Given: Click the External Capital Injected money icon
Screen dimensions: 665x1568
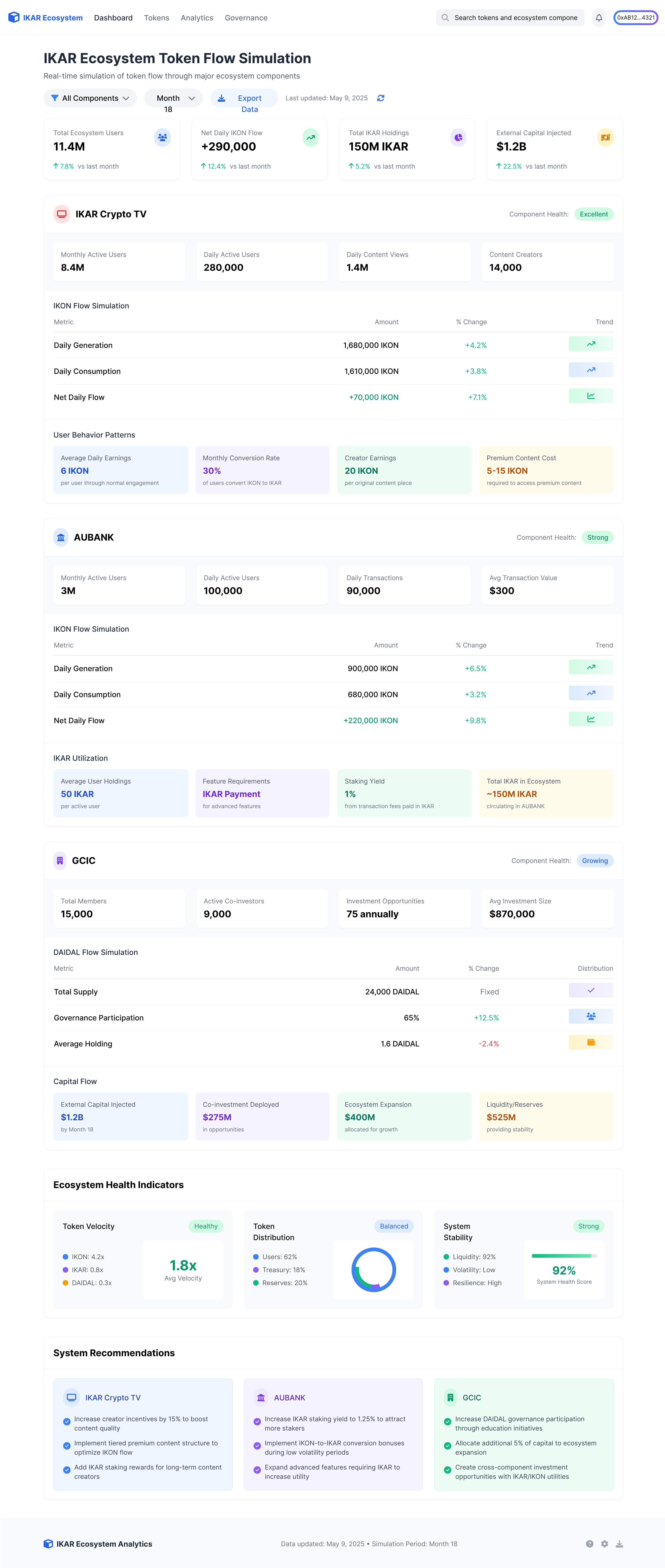Looking at the screenshot, I should (605, 137).
